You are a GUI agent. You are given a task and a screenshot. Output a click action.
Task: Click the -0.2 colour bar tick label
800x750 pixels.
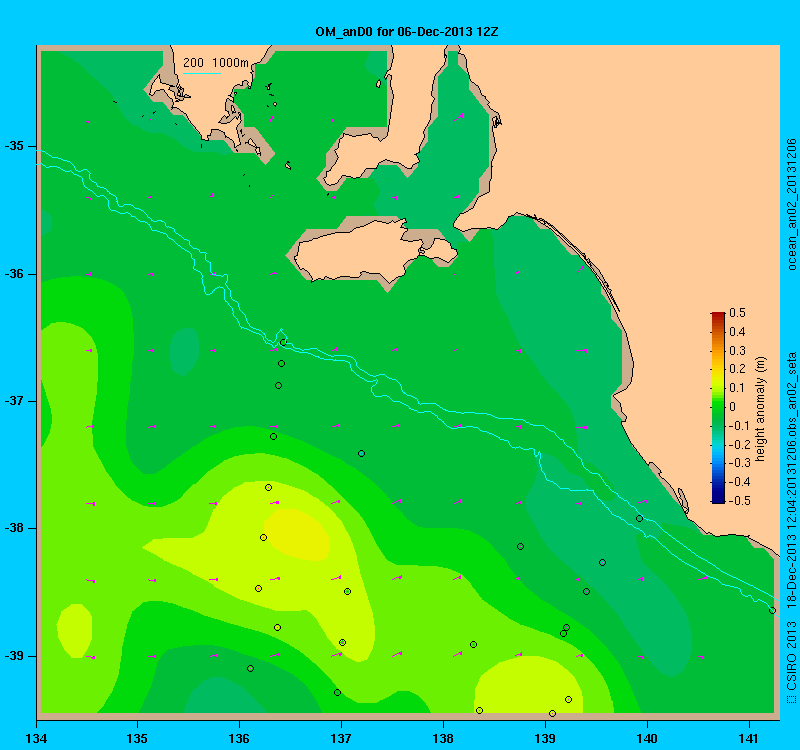pos(738,444)
